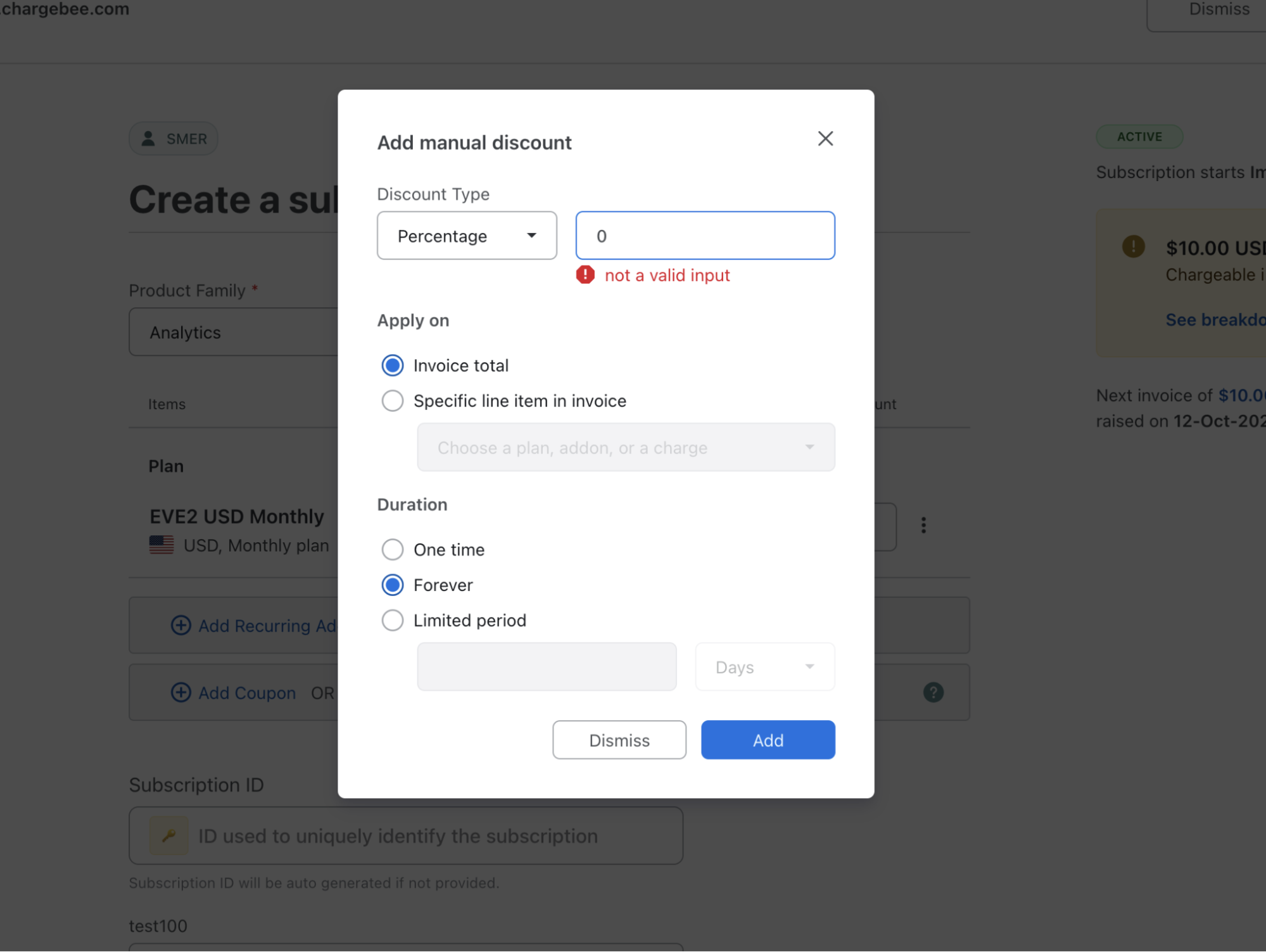Click the discount value input showing 0

[x=704, y=235]
